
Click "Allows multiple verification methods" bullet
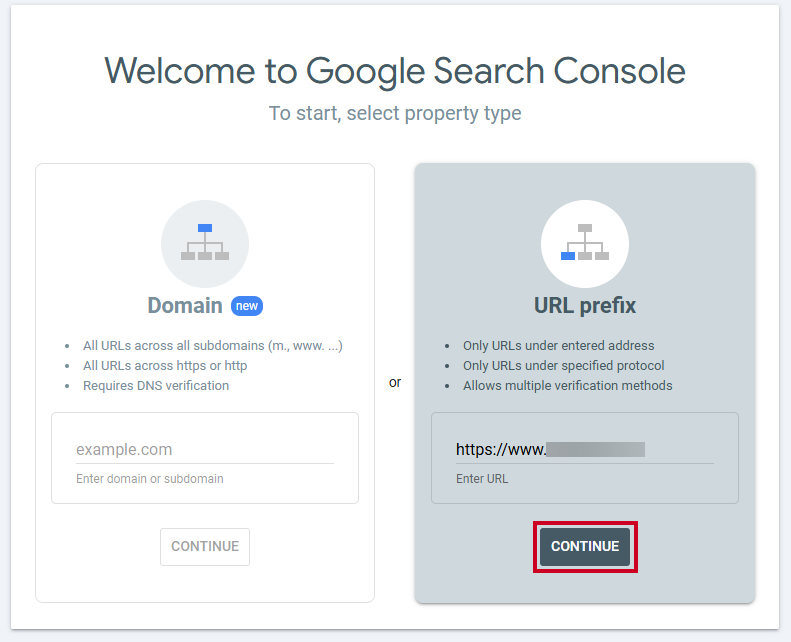coord(568,386)
